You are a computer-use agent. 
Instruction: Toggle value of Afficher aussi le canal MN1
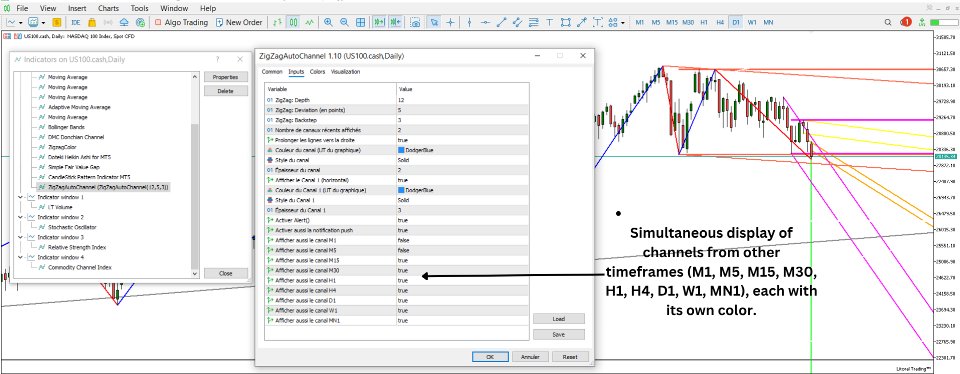point(462,320)
